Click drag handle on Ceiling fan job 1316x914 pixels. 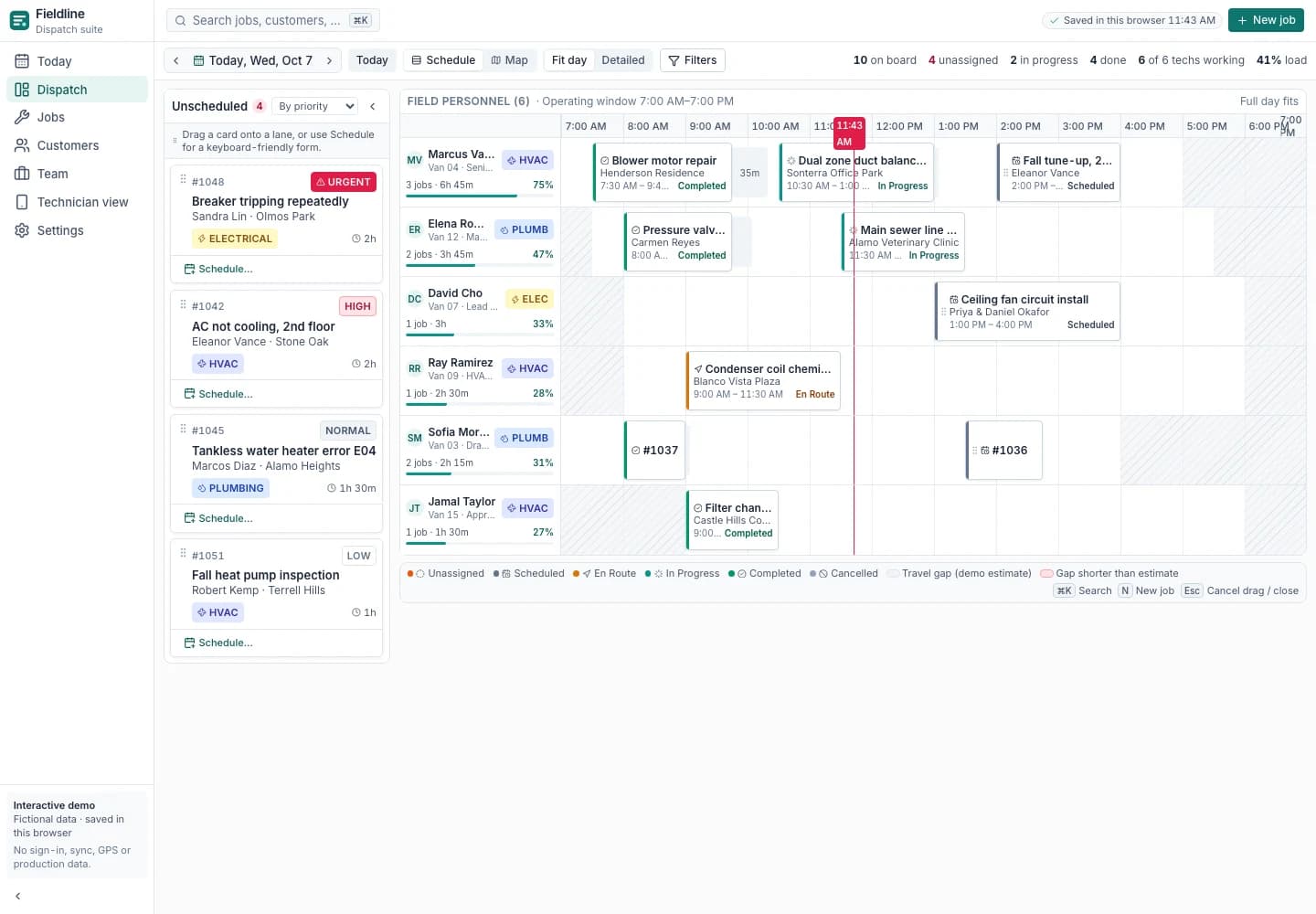(944, 312)
